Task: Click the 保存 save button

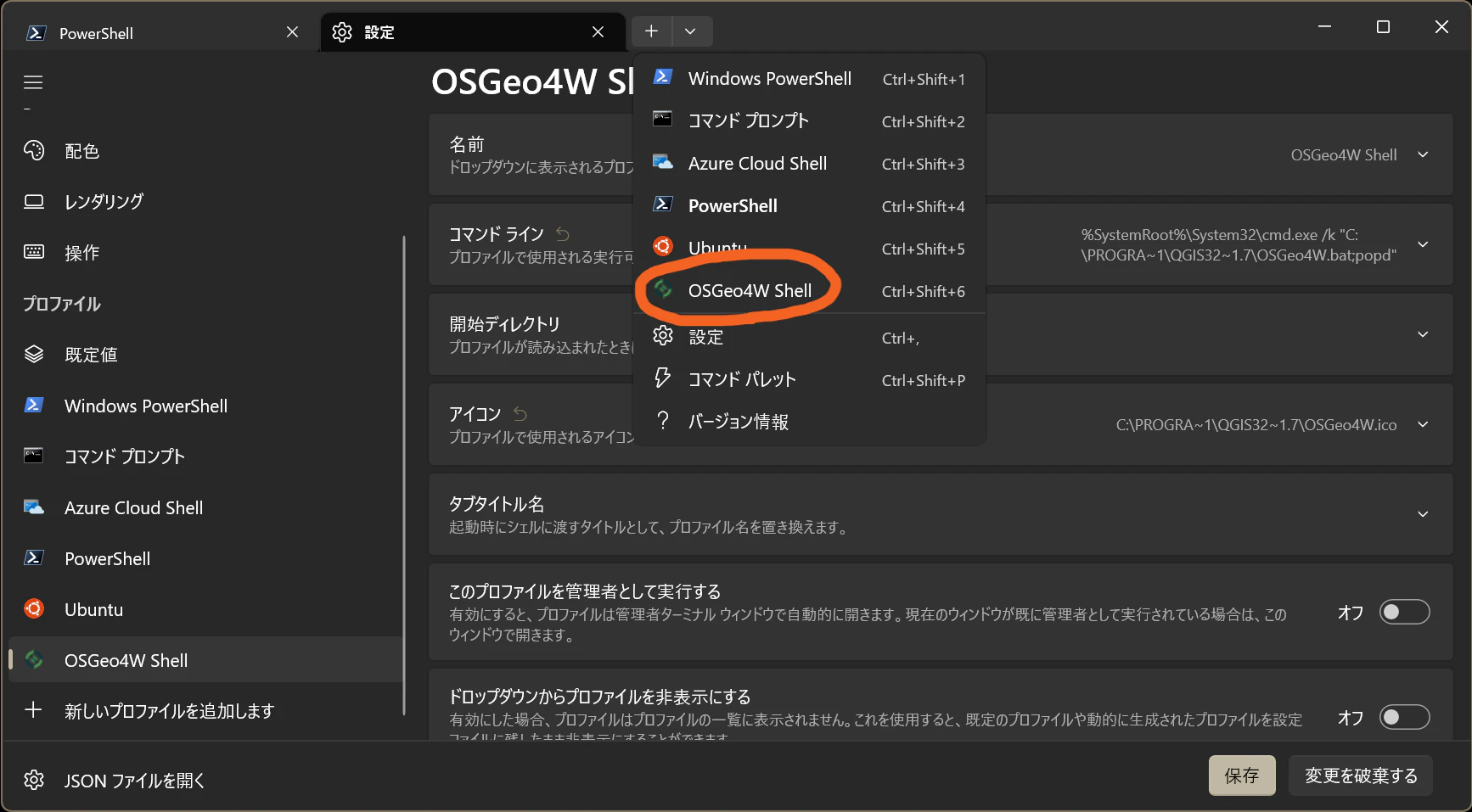Action: tap(1242, 775)
